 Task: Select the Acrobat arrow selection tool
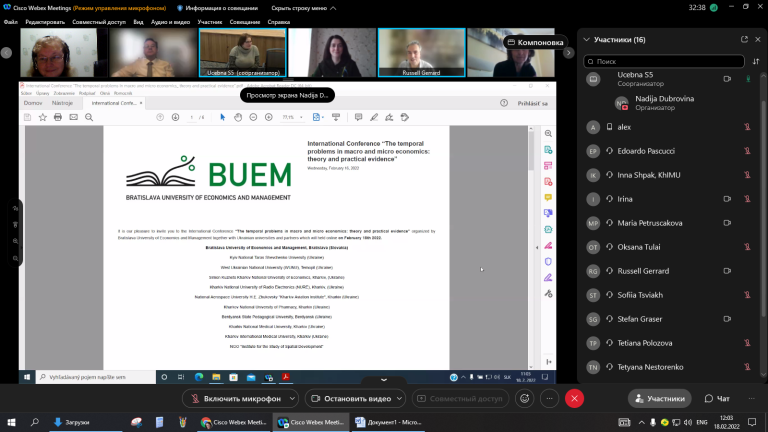click(x=222, y=117)
